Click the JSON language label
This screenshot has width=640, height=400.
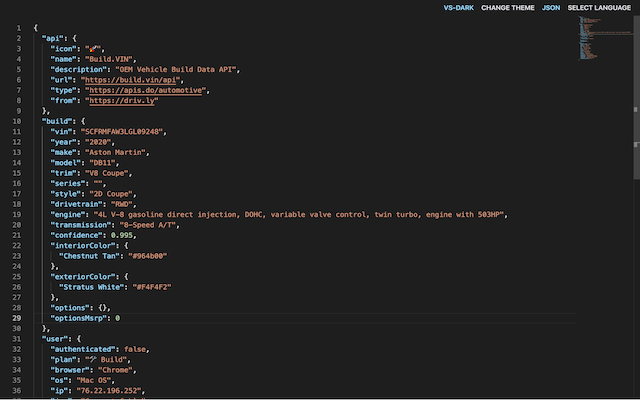[551, 8]
